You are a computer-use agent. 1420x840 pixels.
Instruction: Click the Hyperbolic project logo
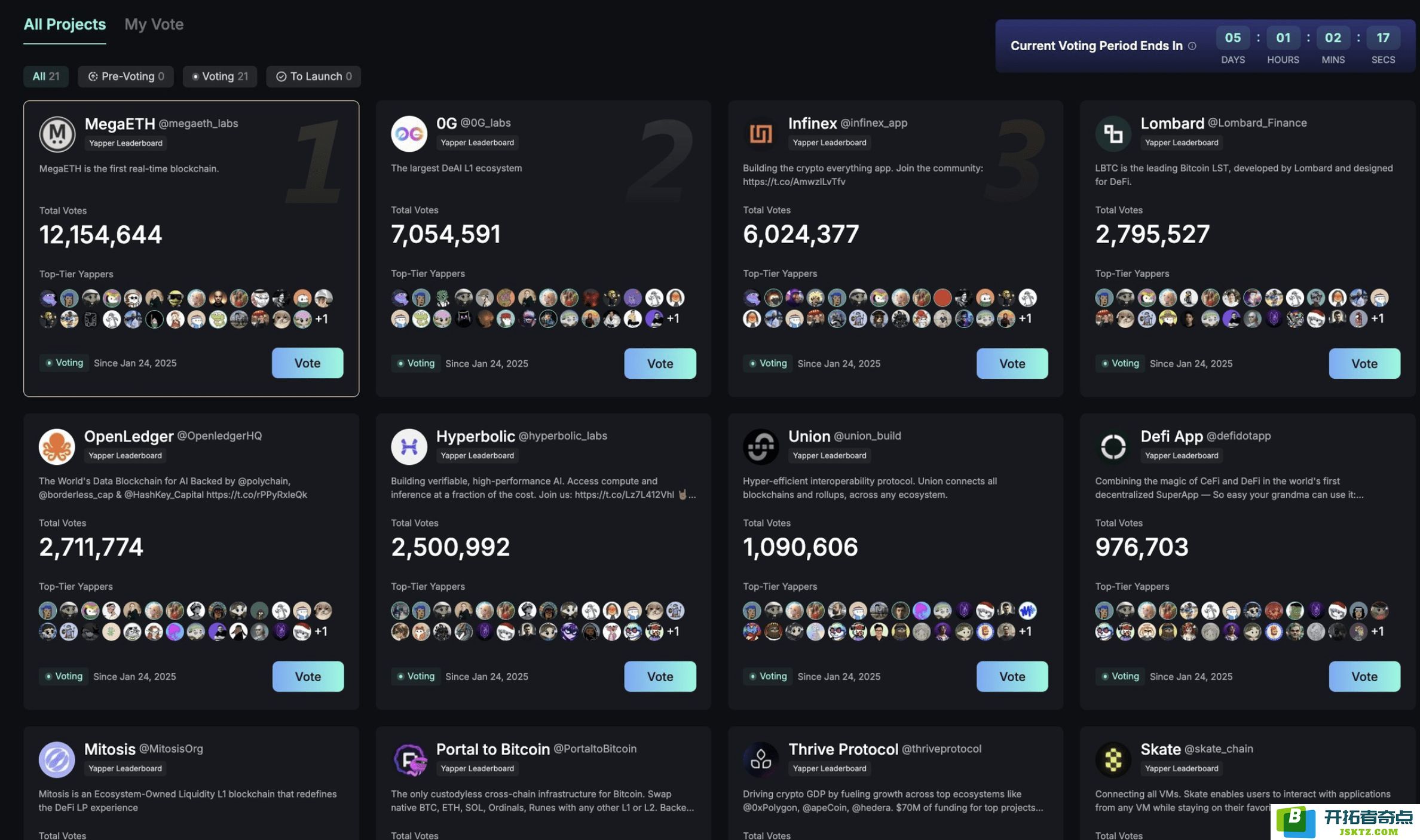click(409, 446)
